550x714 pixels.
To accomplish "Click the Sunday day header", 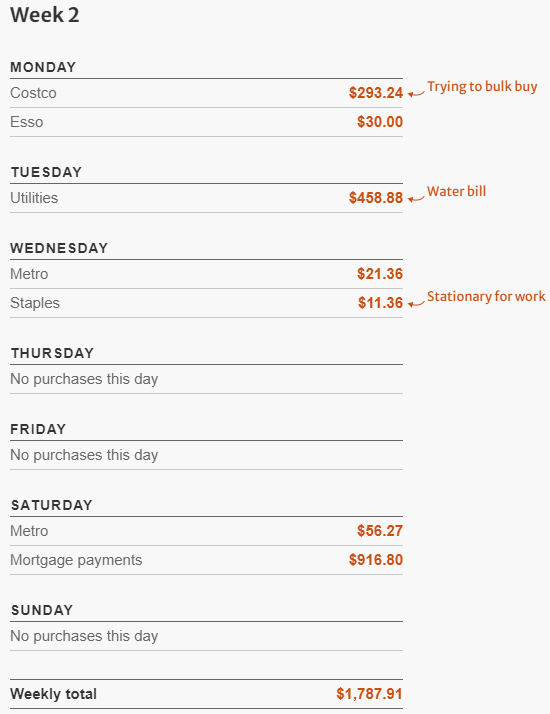I will point(42,610).
